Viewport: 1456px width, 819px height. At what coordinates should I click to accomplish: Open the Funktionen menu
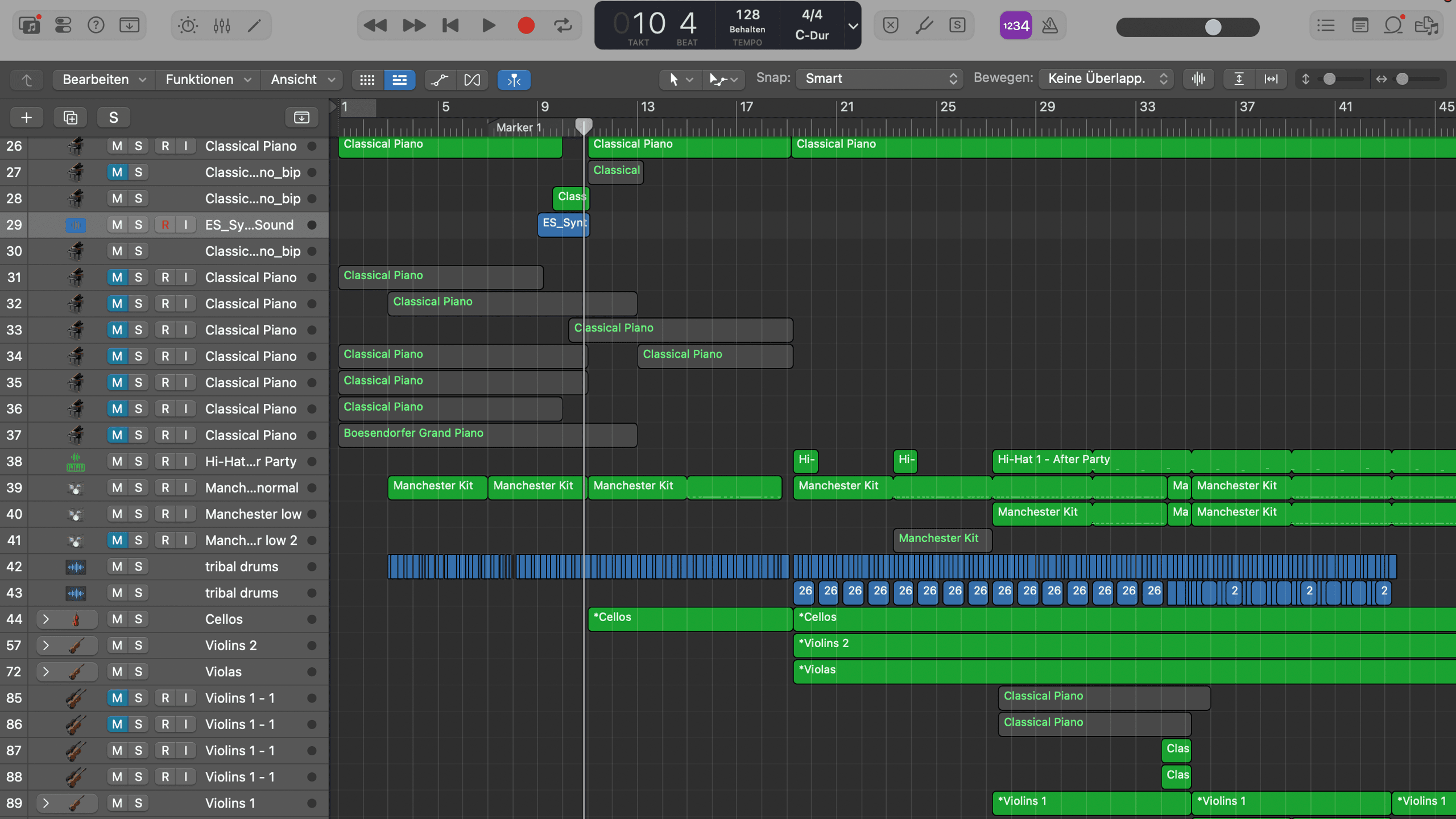(x=208, y=80)
